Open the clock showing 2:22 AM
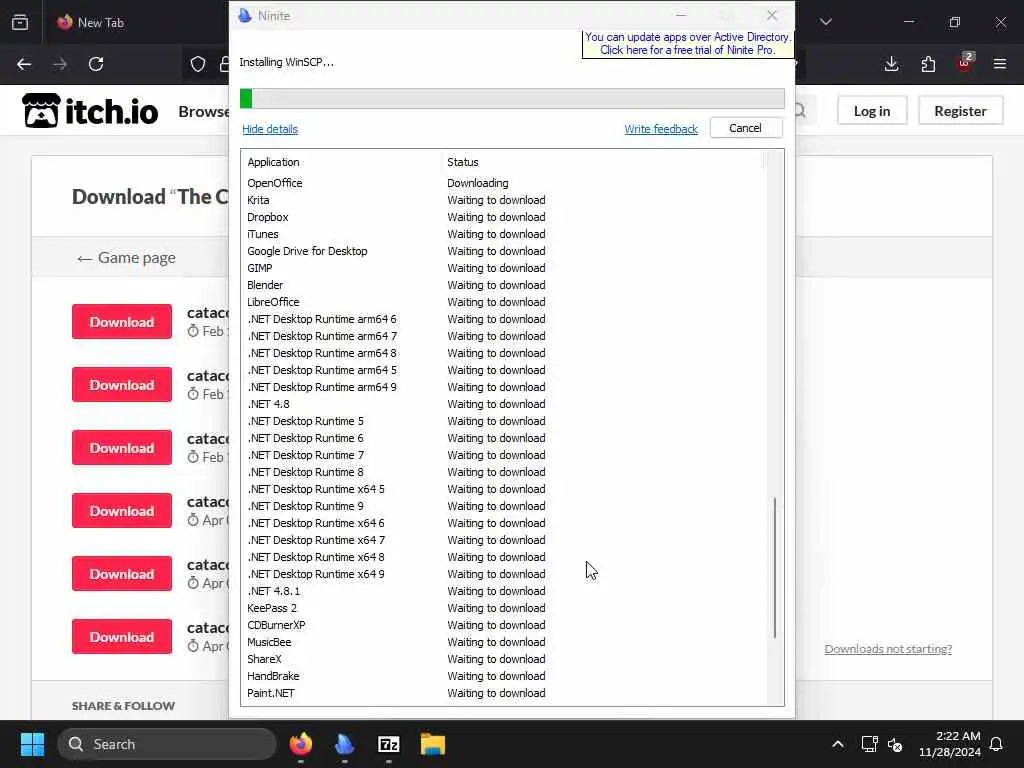 [950, 744]
